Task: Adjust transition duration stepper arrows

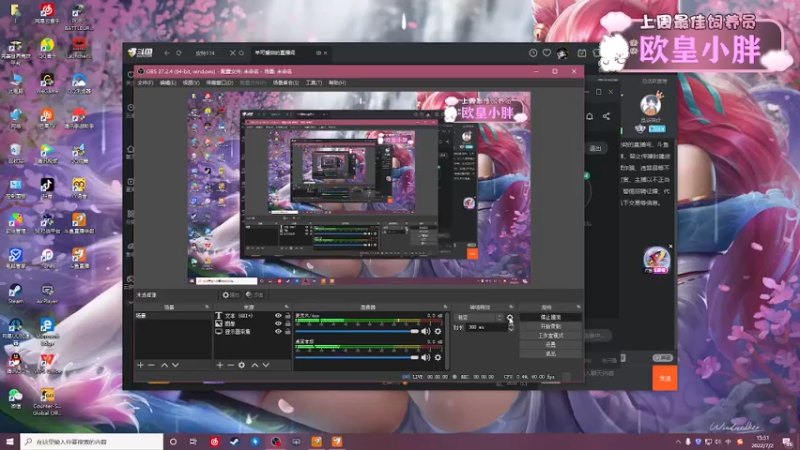Action: click(x=511, y=328)
